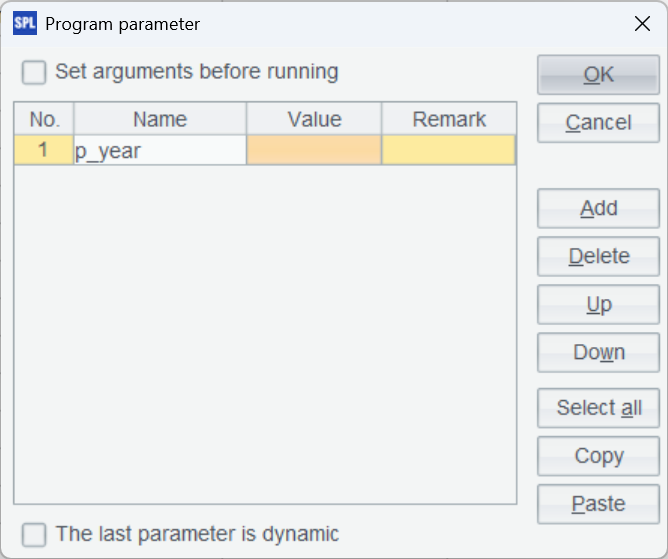
Task: Paste parameter from clipboard
Action: pos(598,504)
